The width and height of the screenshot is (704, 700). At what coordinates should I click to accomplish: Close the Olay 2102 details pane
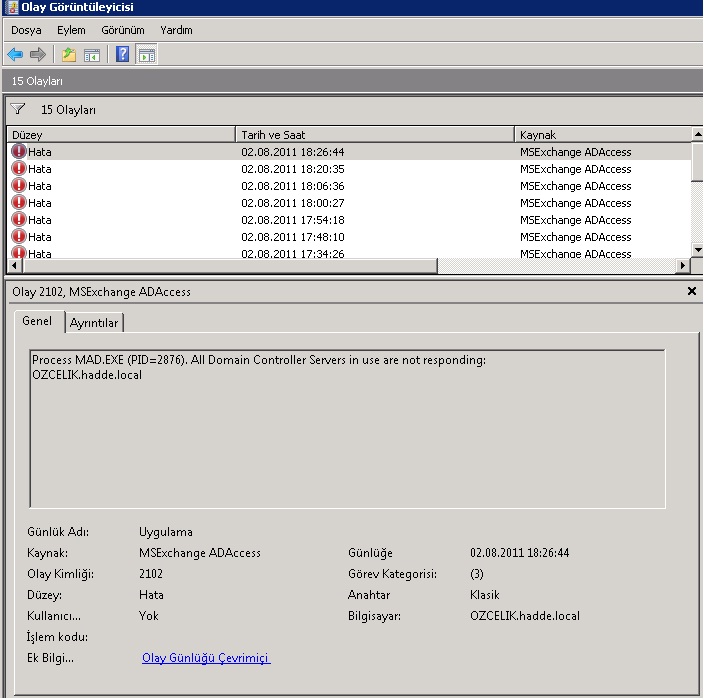(x=691, y=291)
